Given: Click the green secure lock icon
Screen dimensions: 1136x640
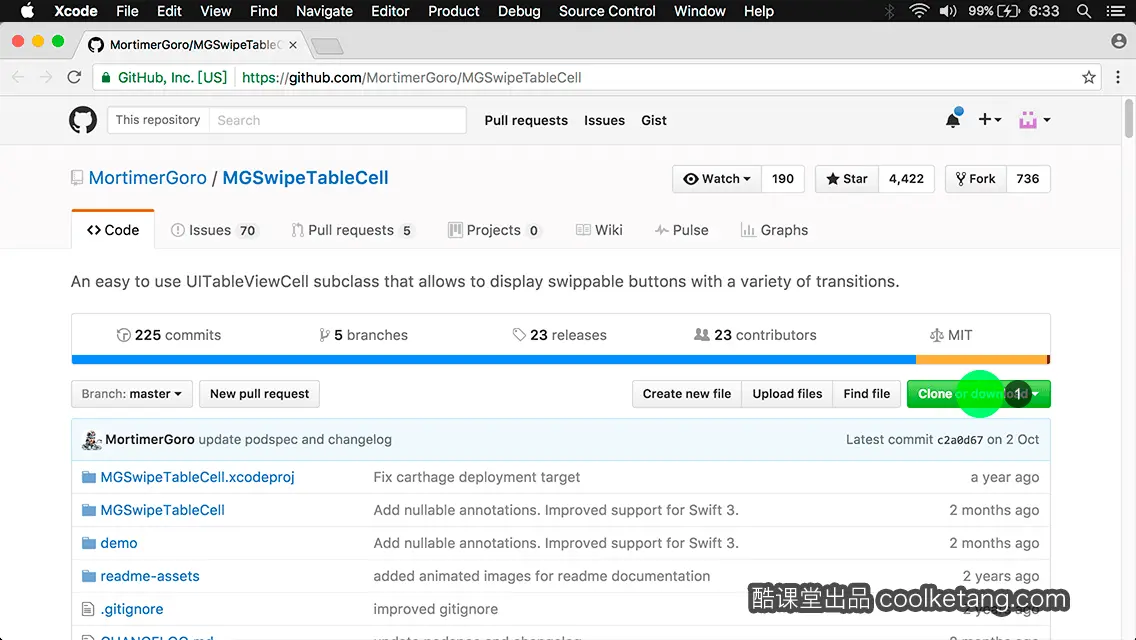Looking at the screenshot, I should point(106,78).
